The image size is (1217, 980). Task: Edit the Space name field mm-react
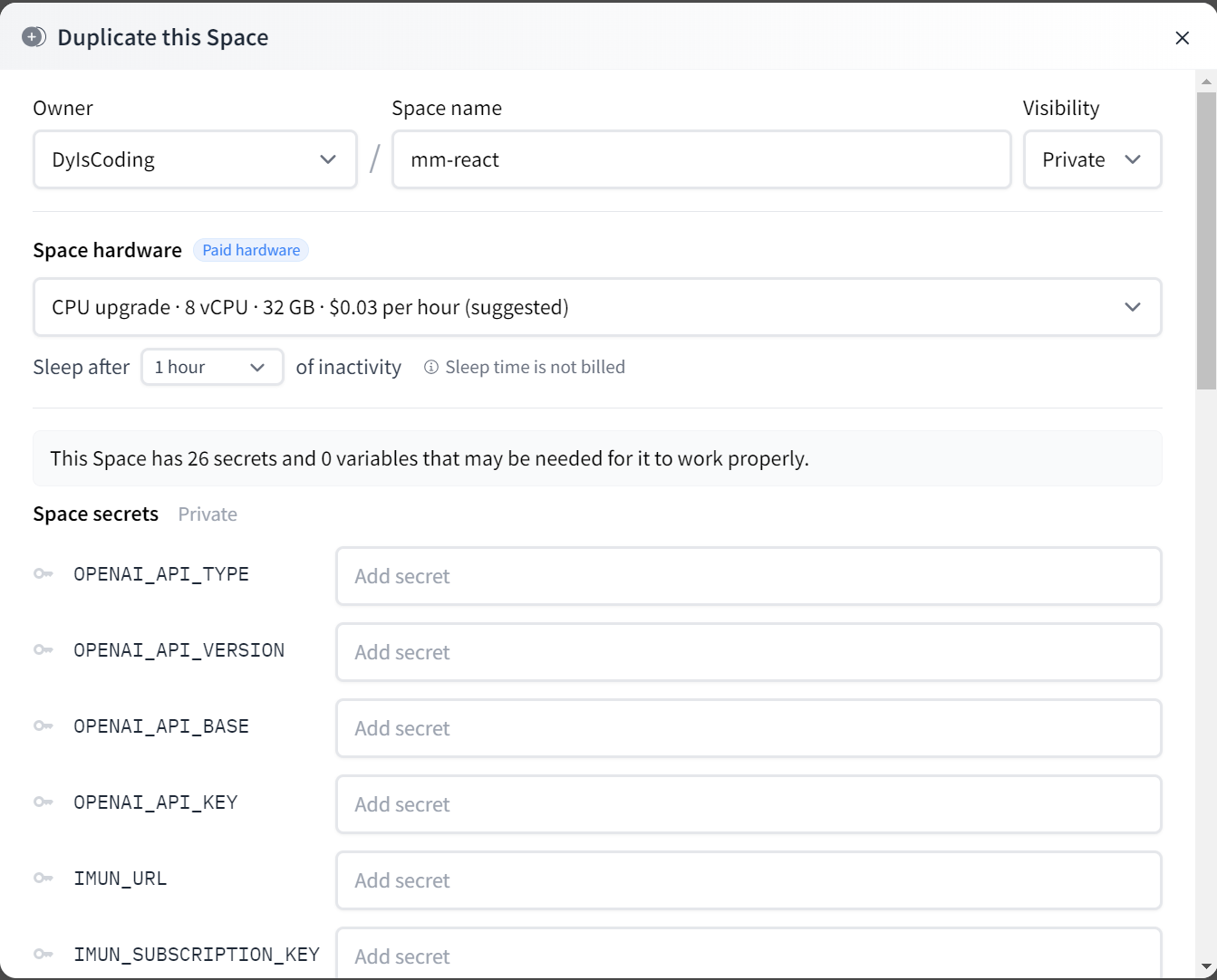click(701, 159)
